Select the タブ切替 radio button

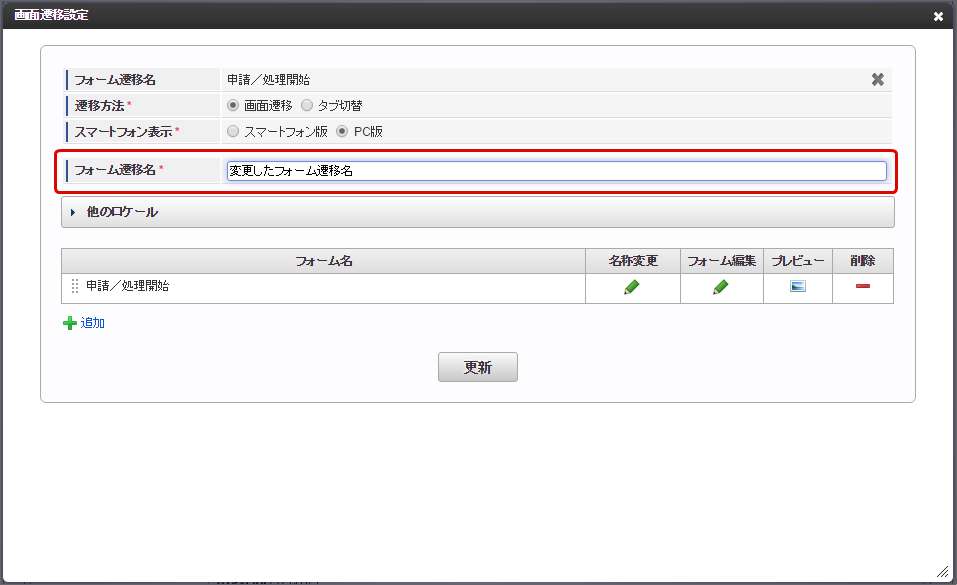[307, 105]
